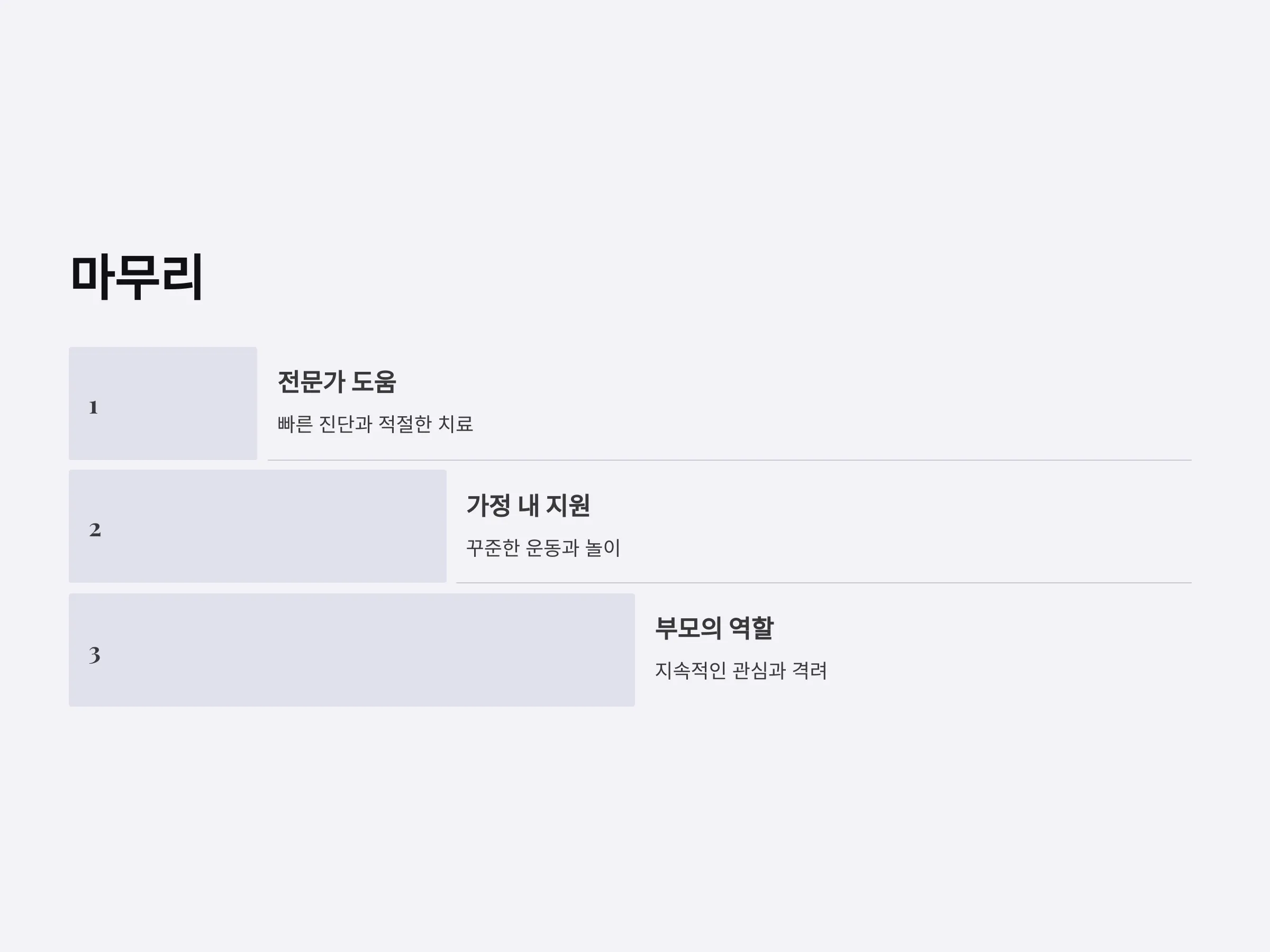Select the step 1 block

[x=163, y=404]
